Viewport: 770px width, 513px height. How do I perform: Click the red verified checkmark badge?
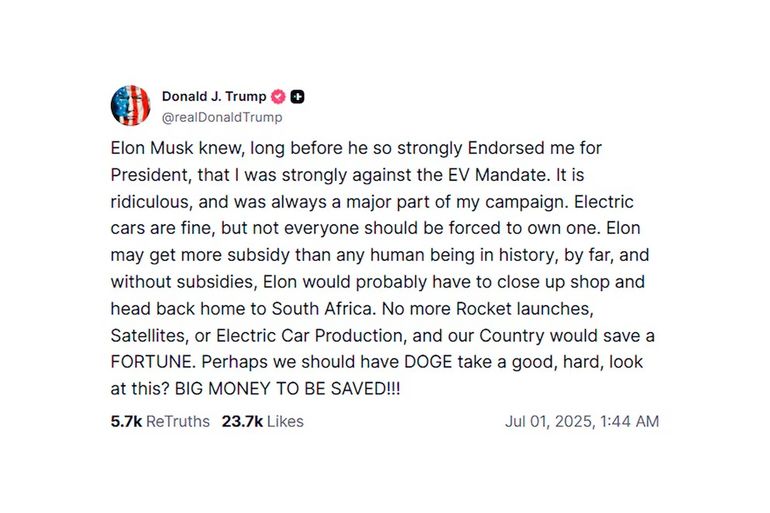(279, 97)
